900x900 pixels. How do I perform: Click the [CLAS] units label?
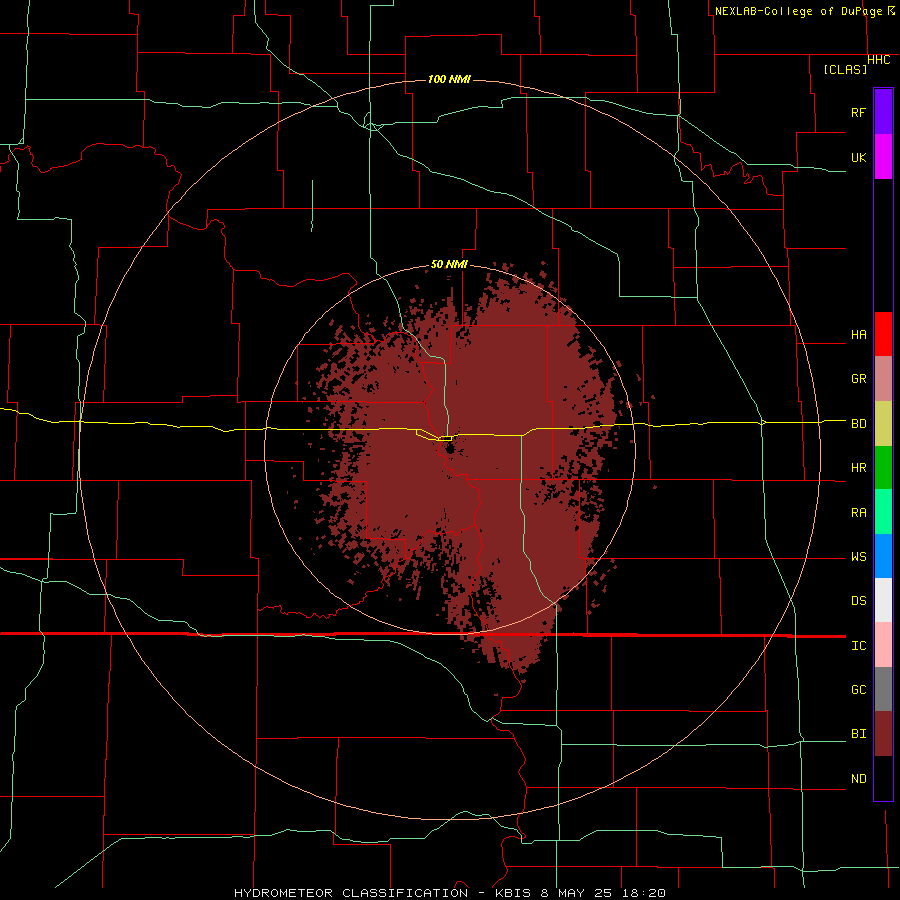pos(845,69)
